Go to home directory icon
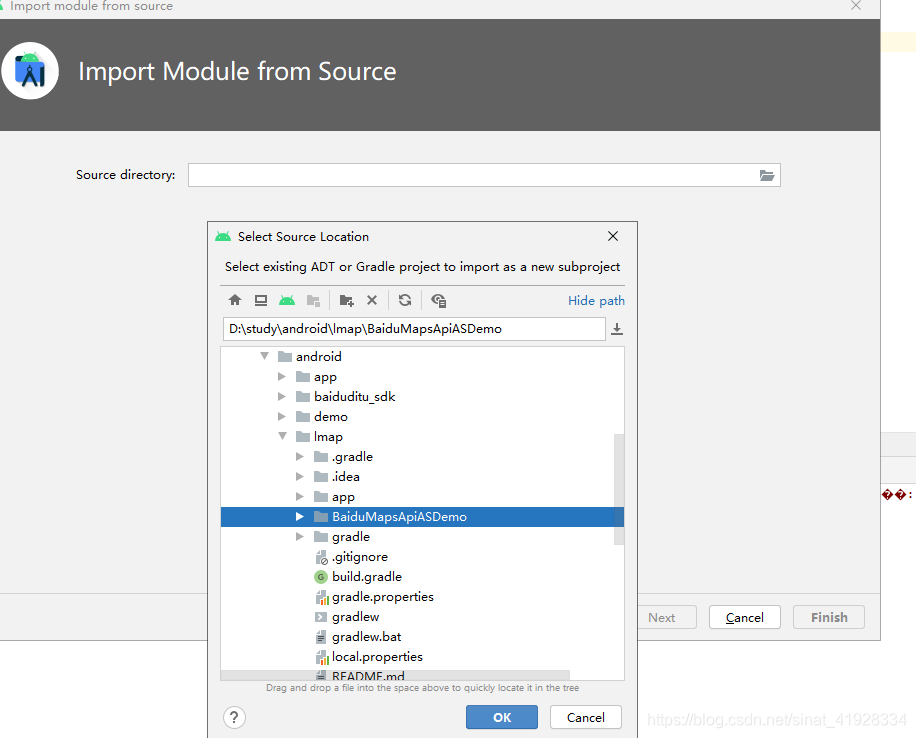This screenshot has height=738, width=916. 235,300
